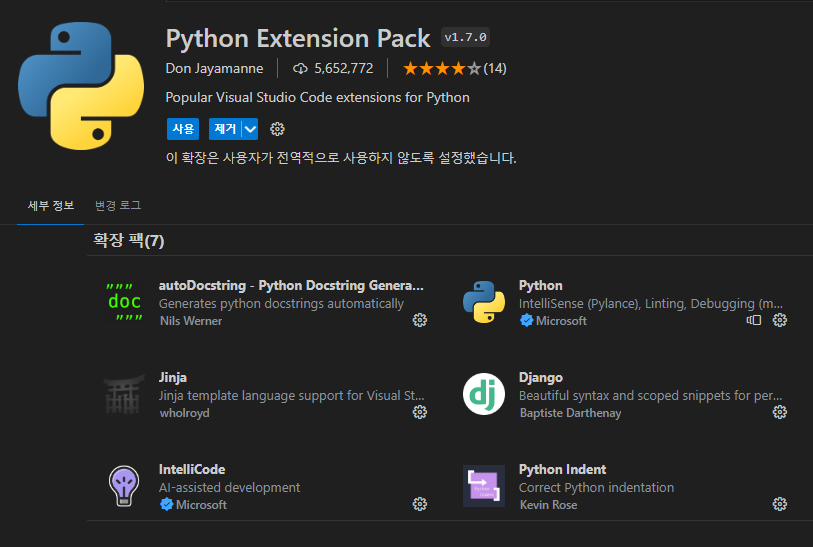Click publisher name Baptiste Darthenay
813x547 pixels.
[x=570, y=413]
